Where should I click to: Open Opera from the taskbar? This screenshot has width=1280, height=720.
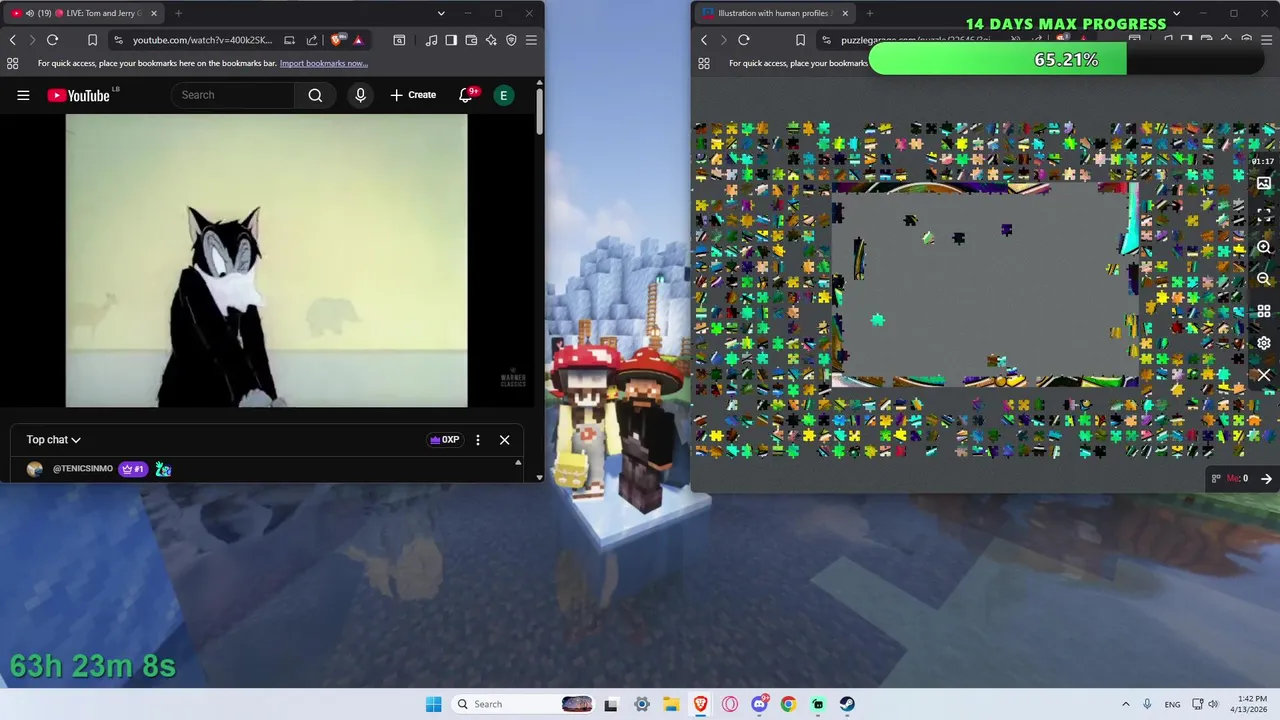tap(730, 704)
